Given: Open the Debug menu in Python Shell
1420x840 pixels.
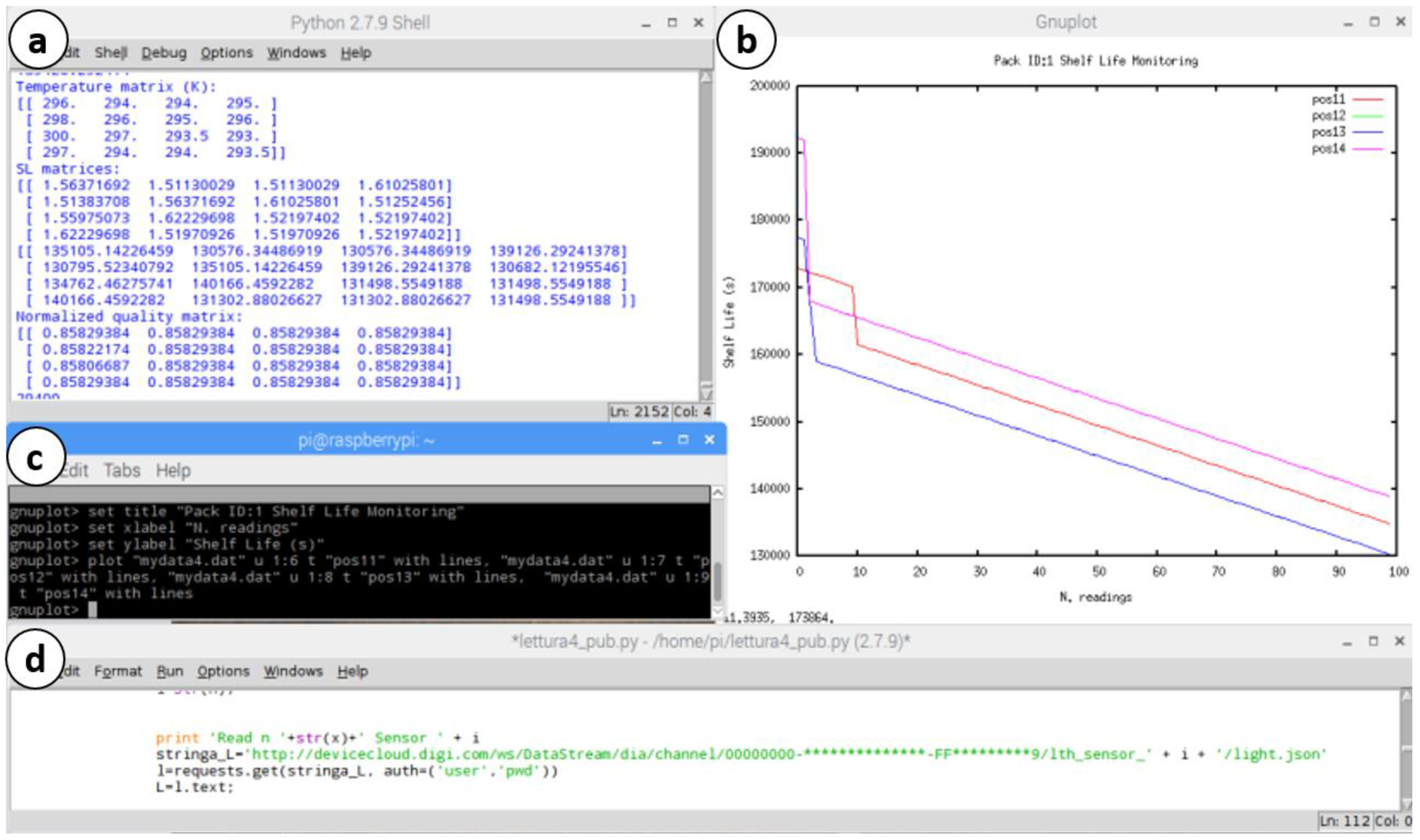Looking at the screenshot, I should click(x=164, y=52).
